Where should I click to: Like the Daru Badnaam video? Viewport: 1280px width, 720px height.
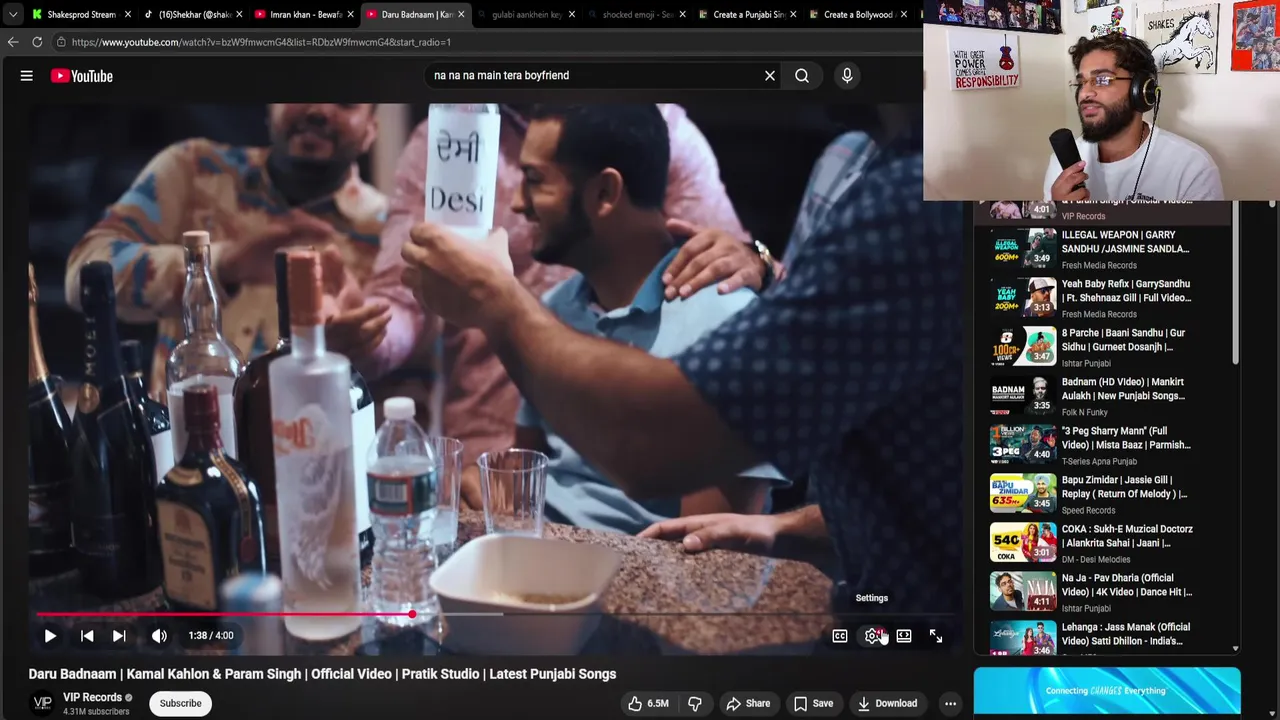(x=647, y=703)
